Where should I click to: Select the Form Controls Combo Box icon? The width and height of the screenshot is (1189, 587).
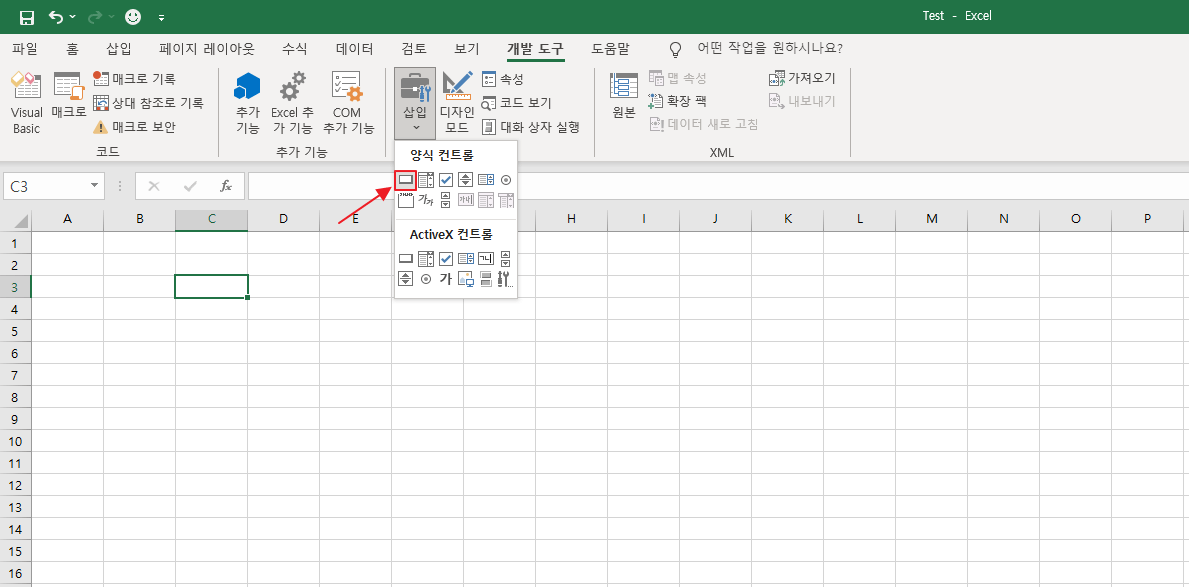tap(426, 180)
